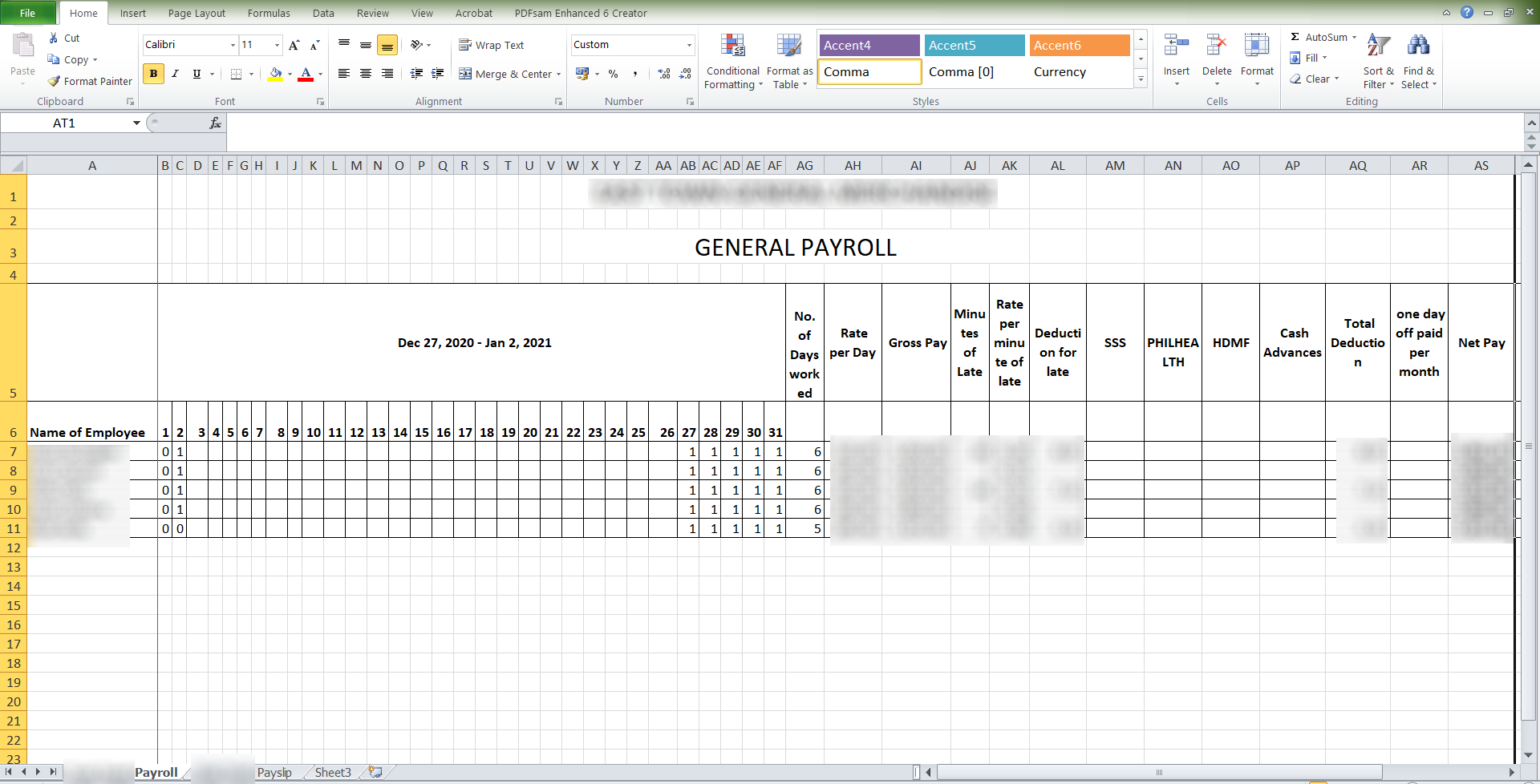Open Excel Help question mark icon

1467,12
